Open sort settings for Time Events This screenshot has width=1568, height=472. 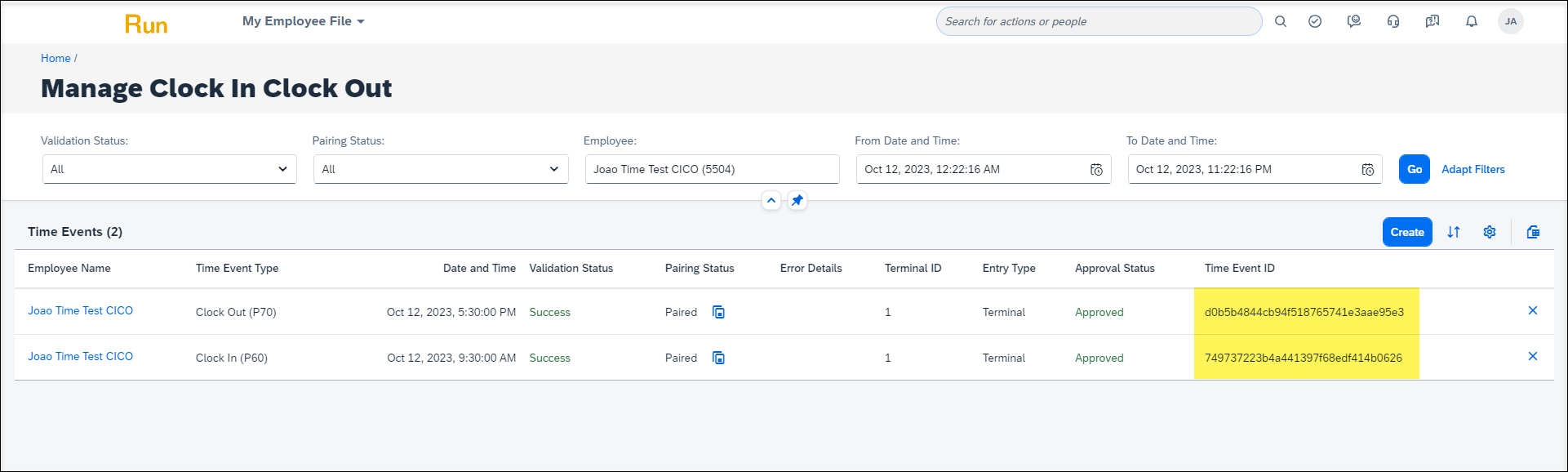1454,232
